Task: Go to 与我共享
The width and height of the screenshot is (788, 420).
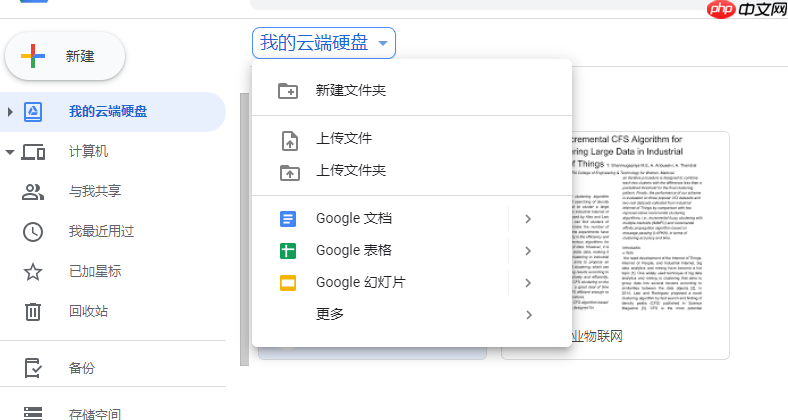Action: tap(113, 191)
